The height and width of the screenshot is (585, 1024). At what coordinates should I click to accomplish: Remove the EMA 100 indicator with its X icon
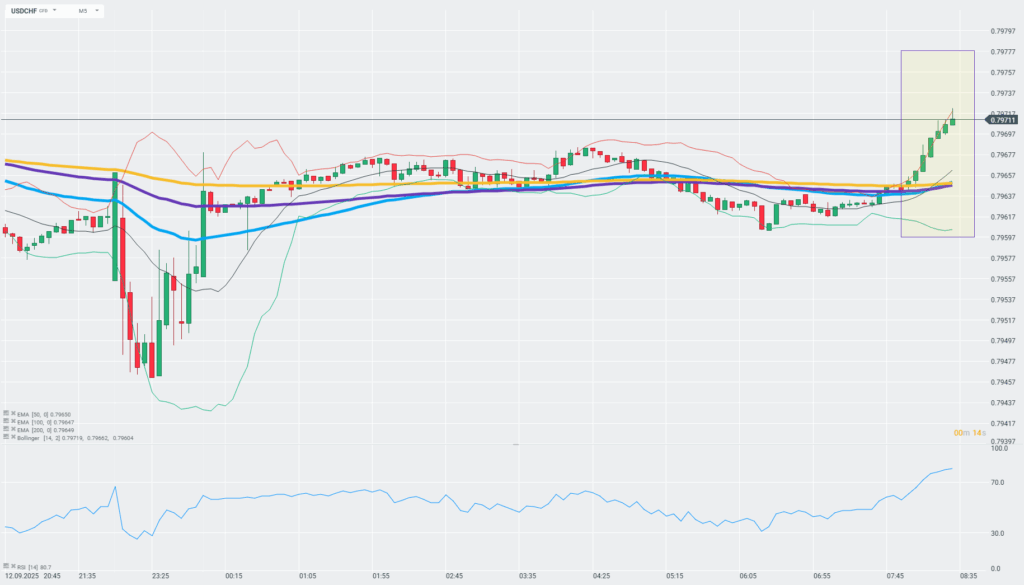point(14,422)
